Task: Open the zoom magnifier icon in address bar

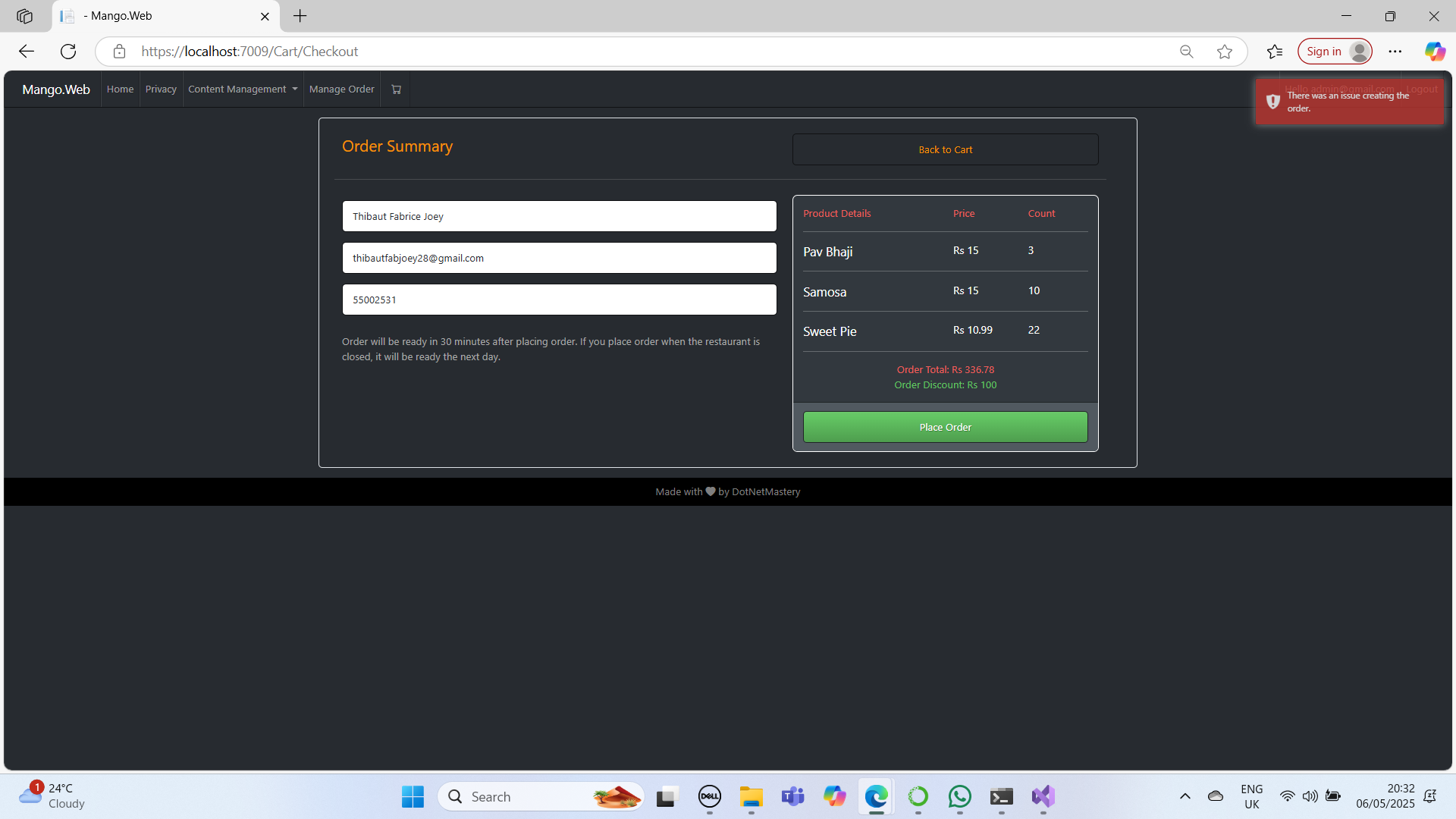Action: coord(1187,52)
